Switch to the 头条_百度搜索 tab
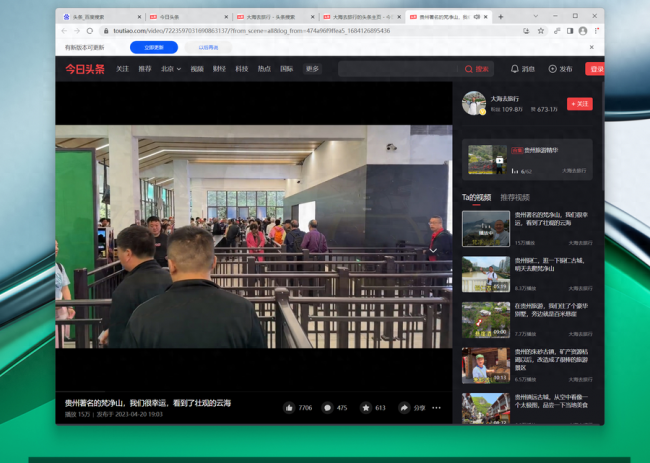Screen dimensions: 650x463 pos(102,17)
